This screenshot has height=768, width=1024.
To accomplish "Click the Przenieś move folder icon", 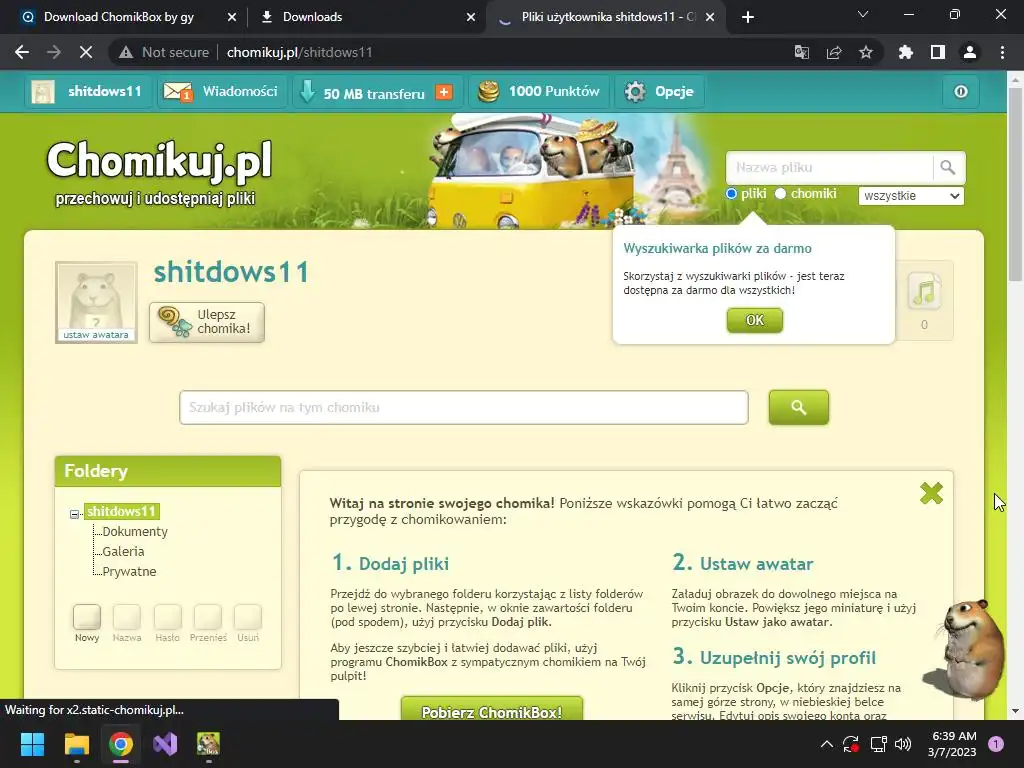I will [x=208, y=617].
